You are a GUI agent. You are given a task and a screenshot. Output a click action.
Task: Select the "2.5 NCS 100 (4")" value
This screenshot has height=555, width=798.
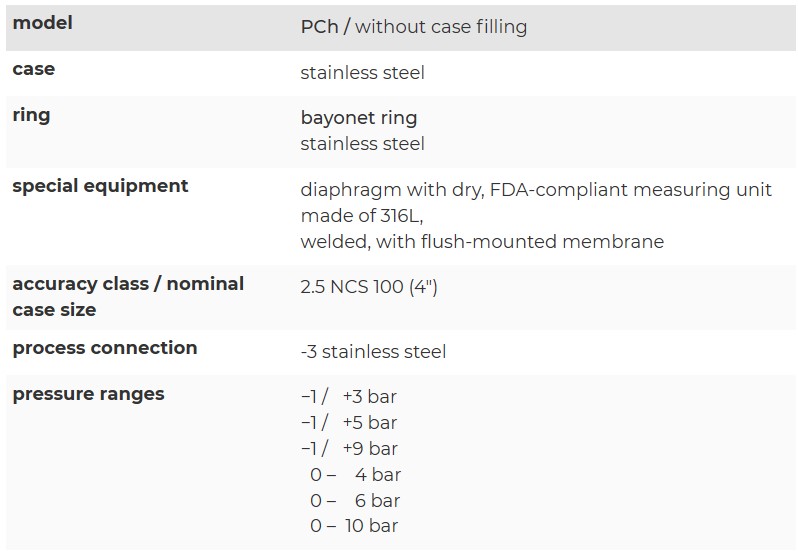click(368, 288)
